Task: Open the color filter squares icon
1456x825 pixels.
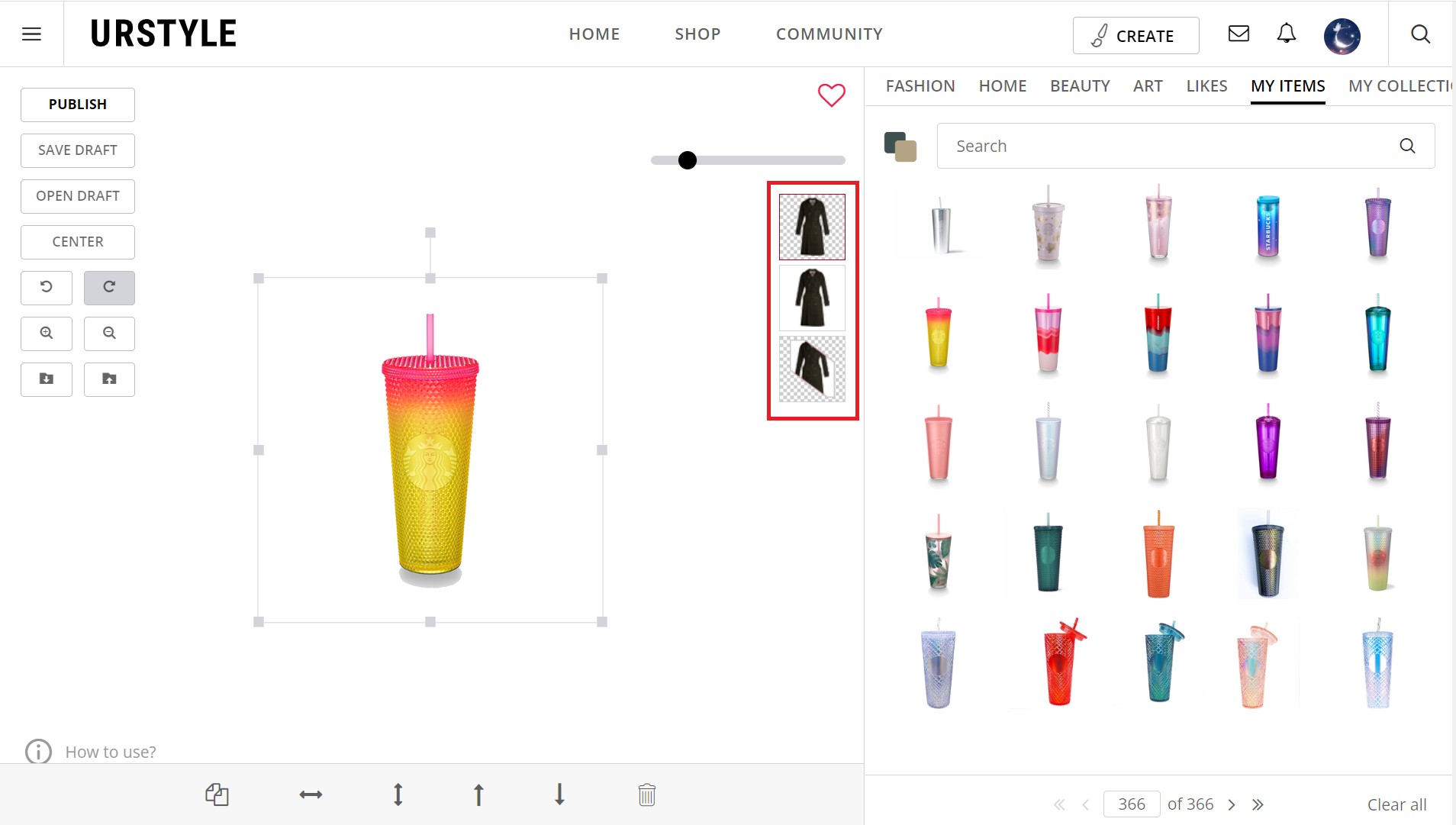Action: coord(900,147)
